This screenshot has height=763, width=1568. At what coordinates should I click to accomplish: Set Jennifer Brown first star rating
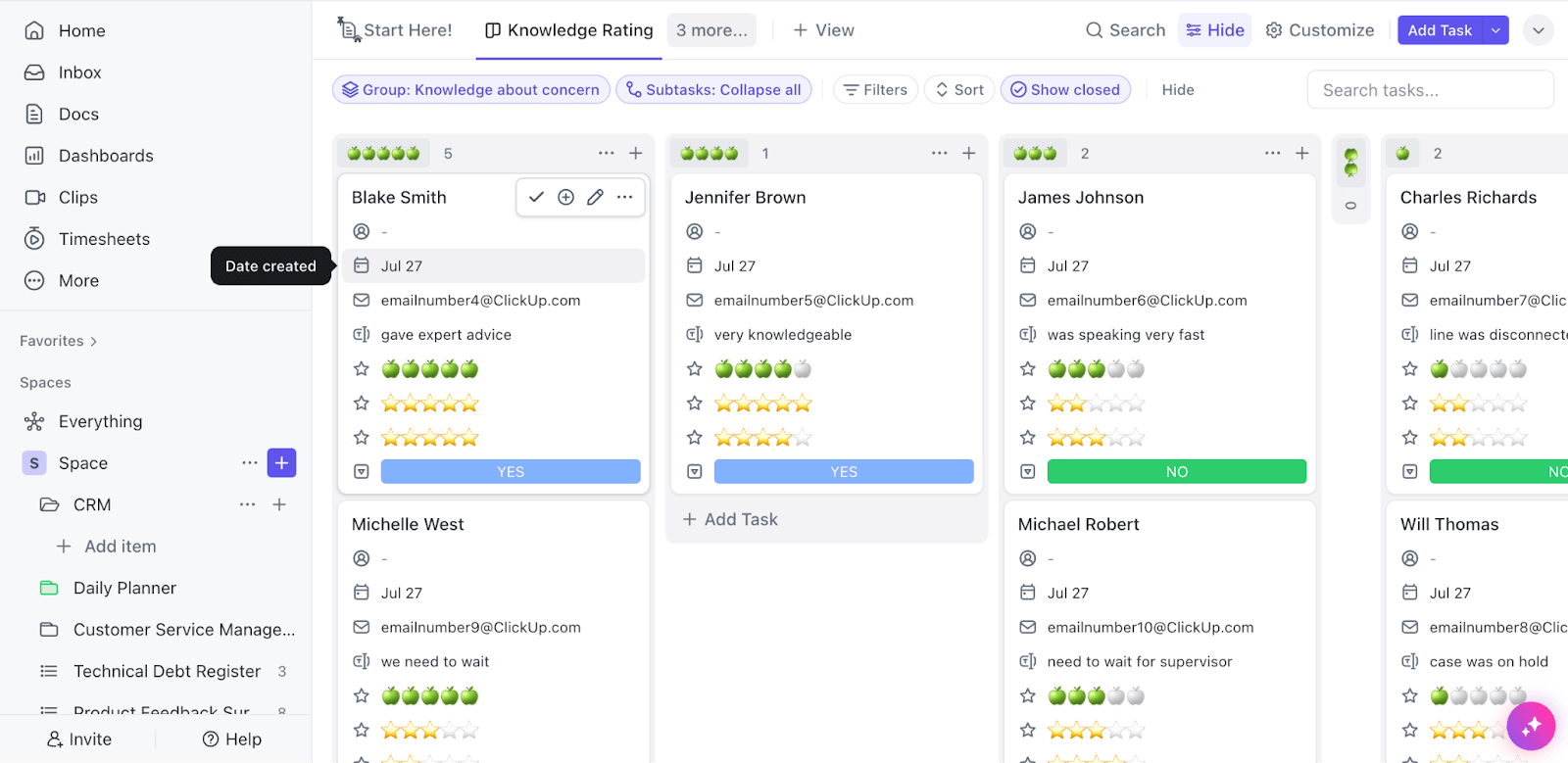[762, 404]
